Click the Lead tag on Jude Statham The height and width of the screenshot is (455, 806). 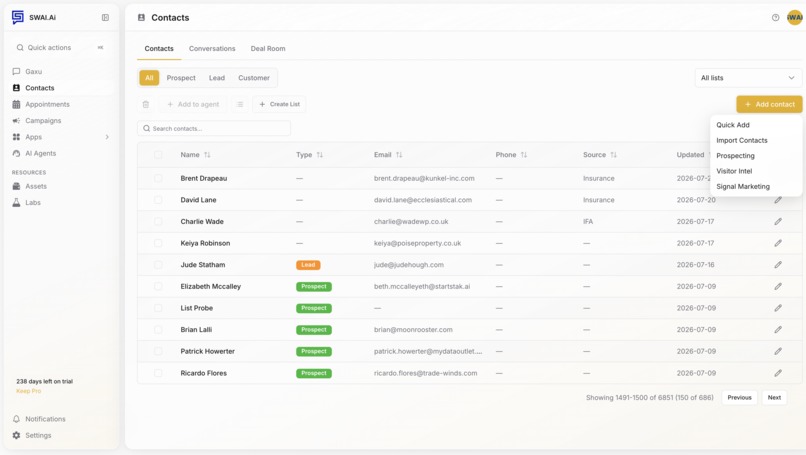coord(308,265)
